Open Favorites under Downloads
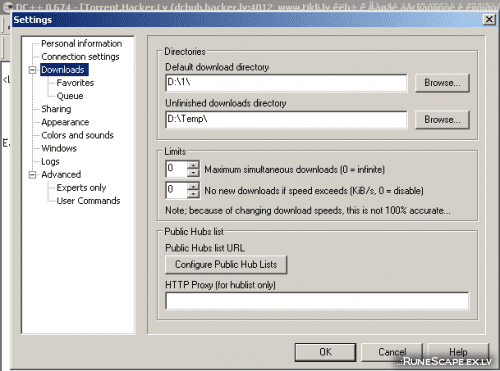The width and height of the screenshot is (500, 371). (x=75, y=83)
